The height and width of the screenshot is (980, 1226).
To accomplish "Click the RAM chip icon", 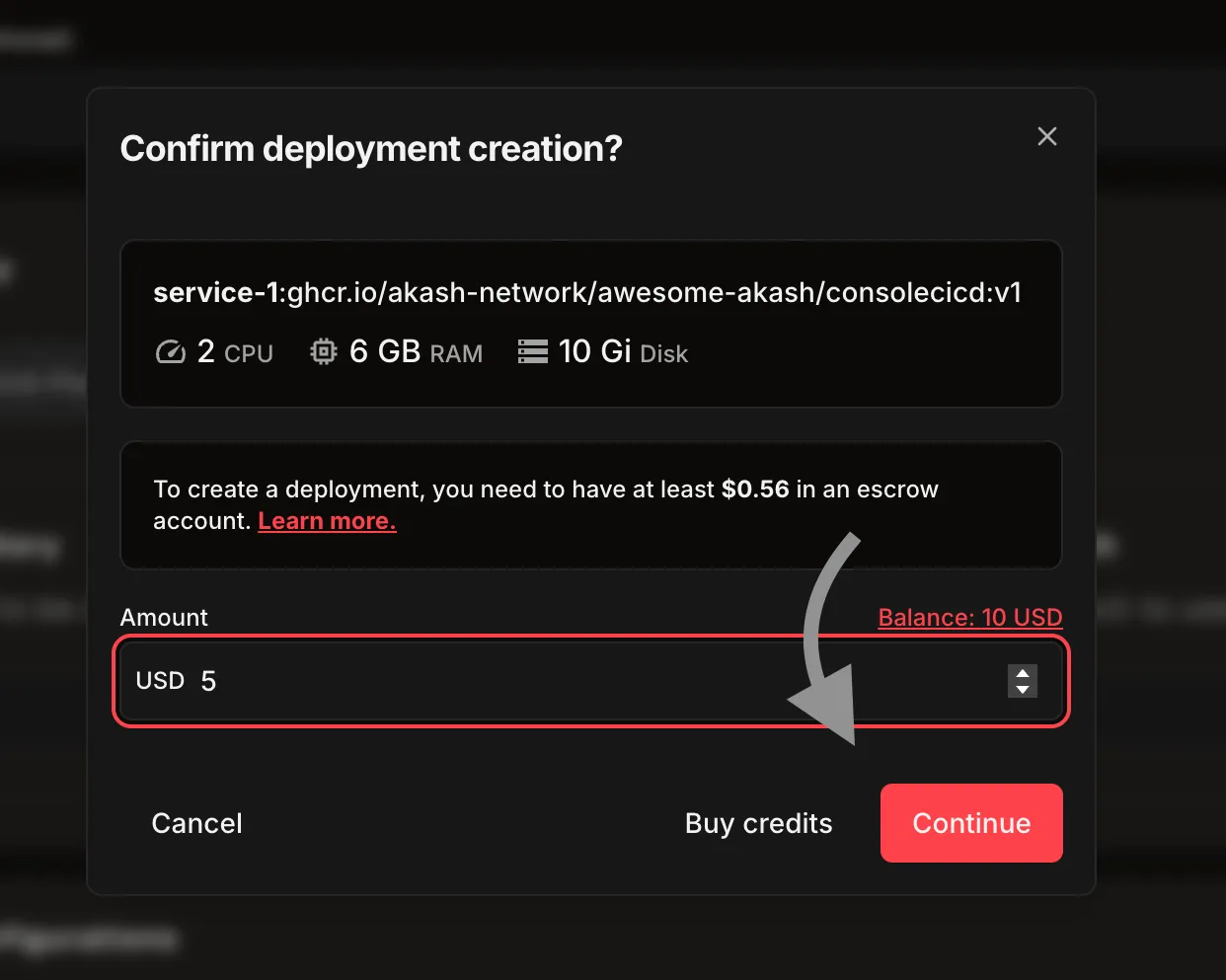I will pyautogui.click(x=324, y=352).
